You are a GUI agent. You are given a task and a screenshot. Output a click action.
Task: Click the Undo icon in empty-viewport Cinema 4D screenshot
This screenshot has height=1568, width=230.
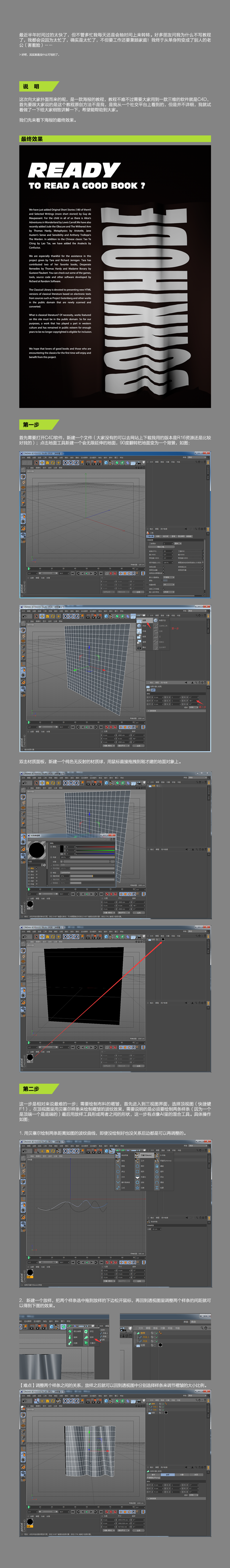point(24,463)
